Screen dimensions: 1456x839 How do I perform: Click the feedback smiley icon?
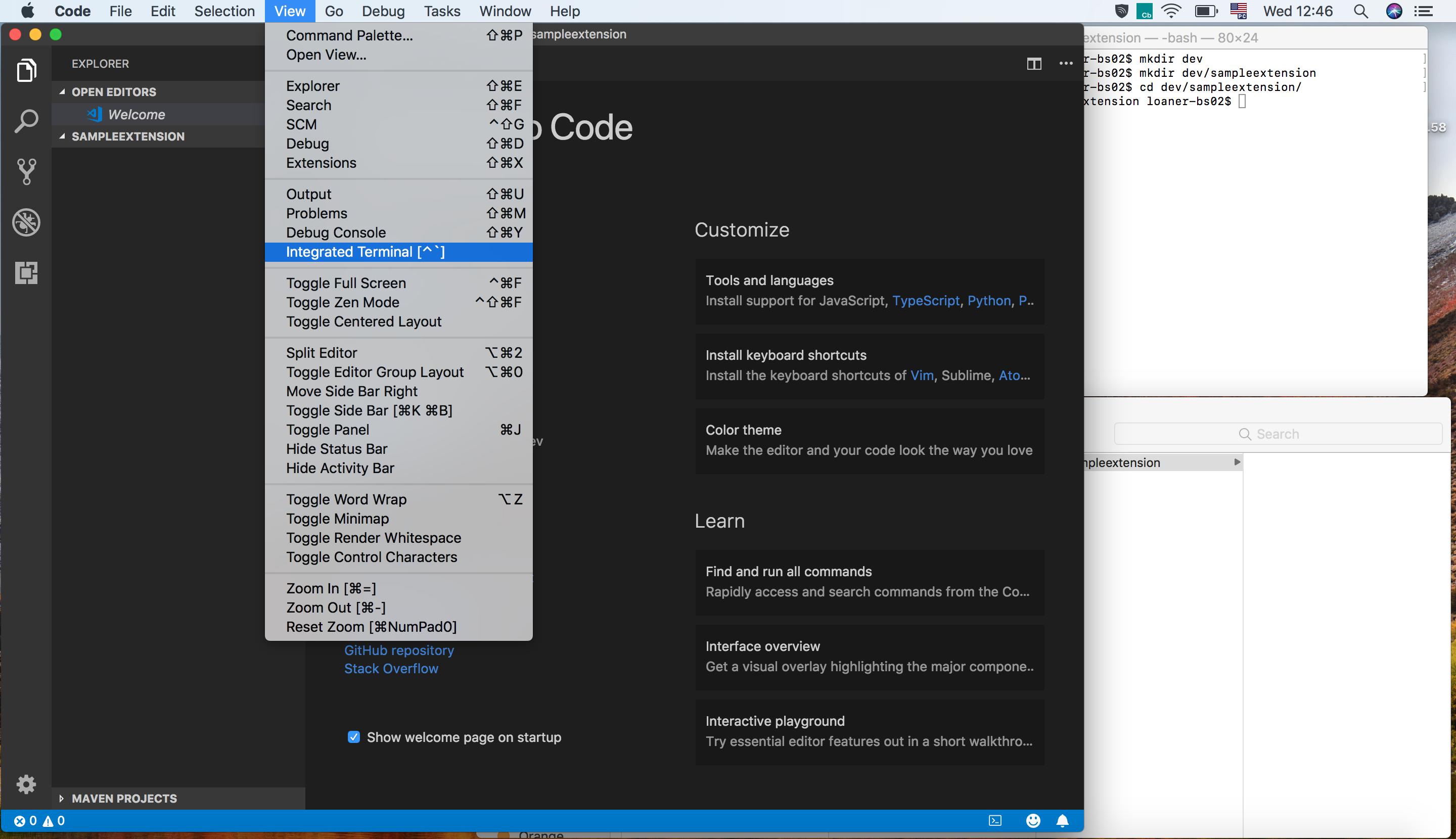(x=1033, y=821)
